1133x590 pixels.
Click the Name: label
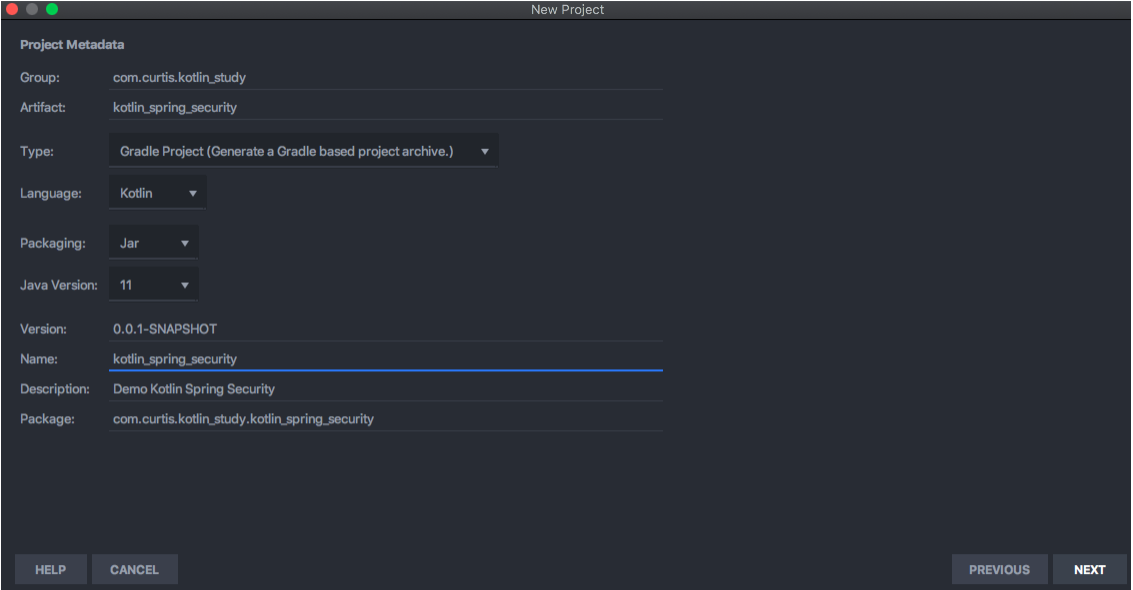(39, 359)
